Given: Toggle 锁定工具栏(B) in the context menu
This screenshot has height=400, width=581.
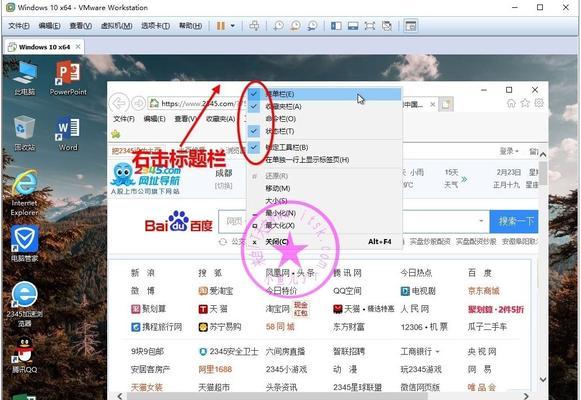Looking at the screenshot, I should point(325,147).
